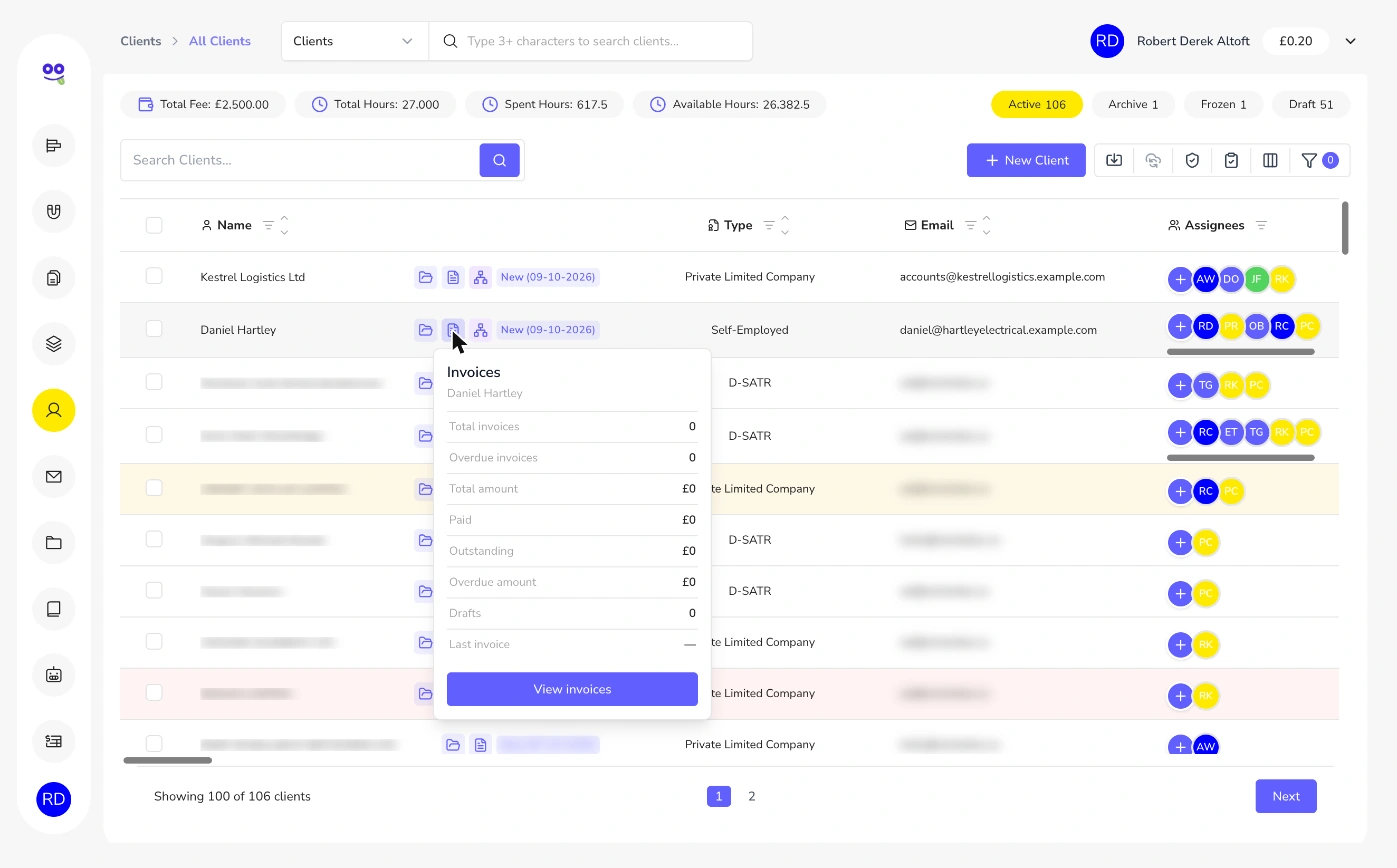Open the stacked documents icon in sidebar

[54, 278]
